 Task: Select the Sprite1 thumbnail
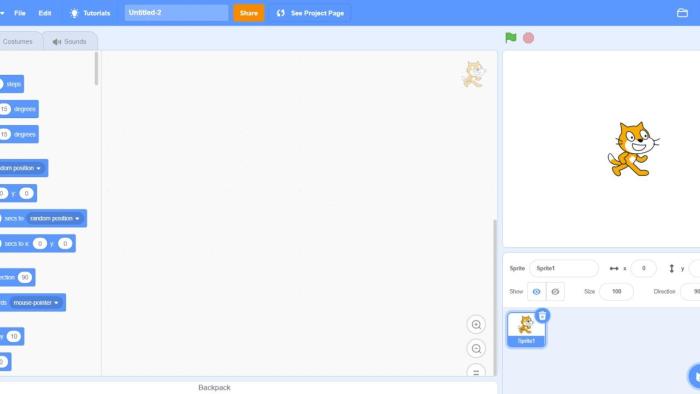[x=526, y=329]
